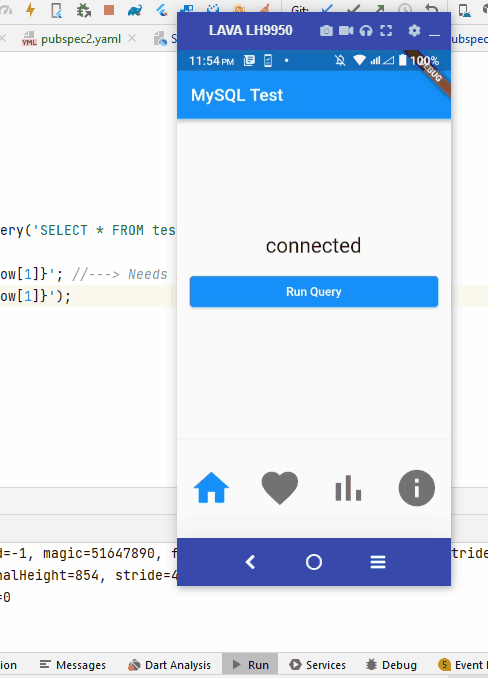The width and height of the screenshot is (488, 678).
Task: Start screen recording with video camera icon
Action: click(346, 31)
